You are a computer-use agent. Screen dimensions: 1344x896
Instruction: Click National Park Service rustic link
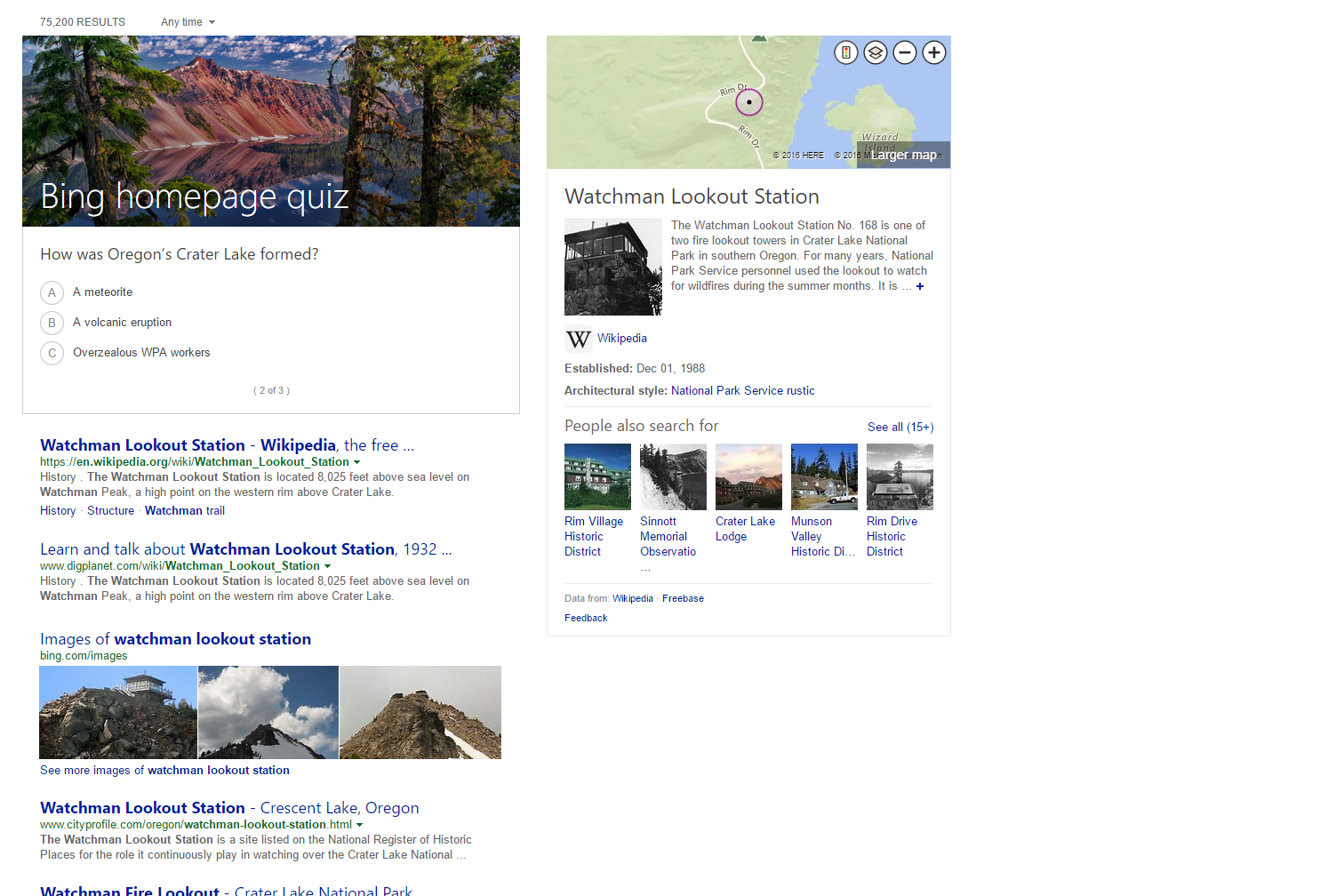[x=743, y=391]
